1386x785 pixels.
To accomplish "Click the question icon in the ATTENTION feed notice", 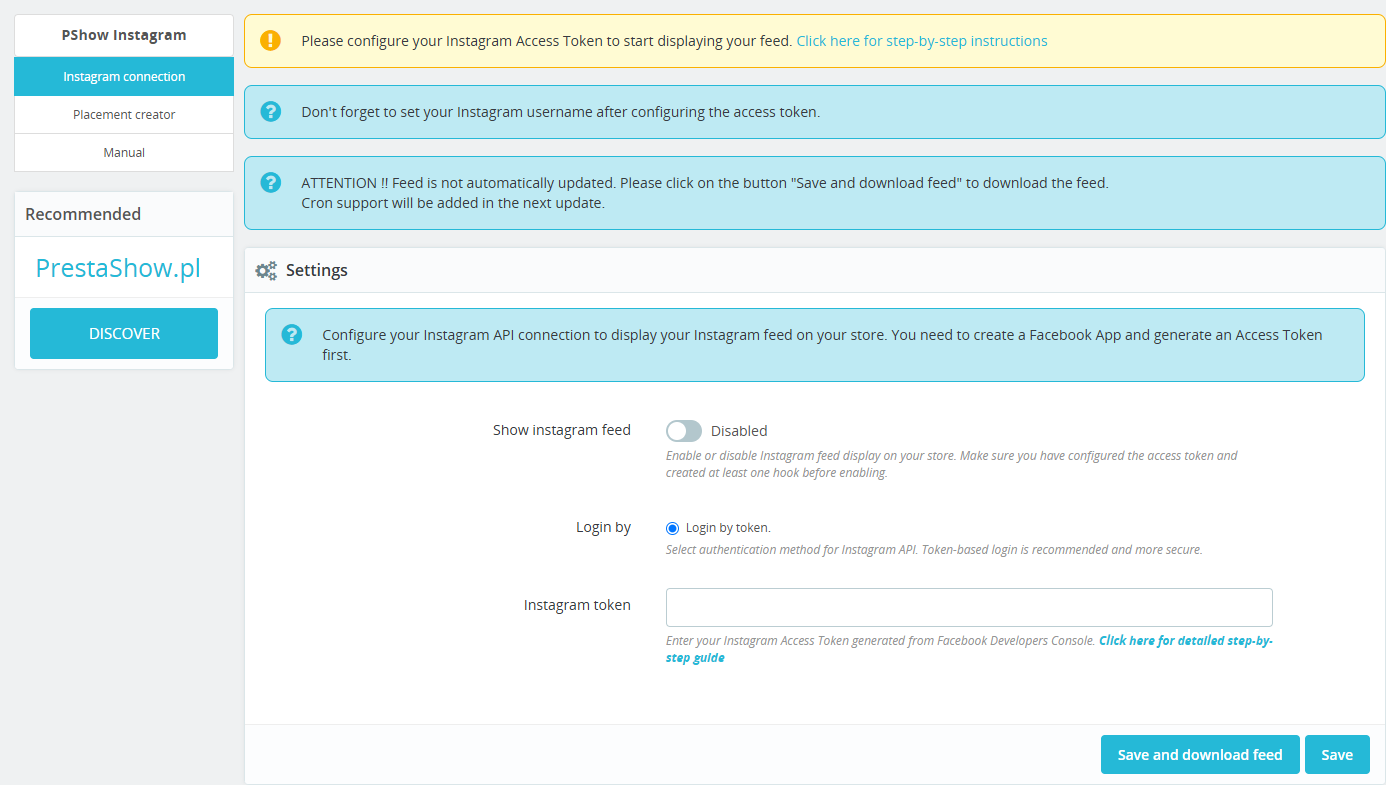I will 270,183.
